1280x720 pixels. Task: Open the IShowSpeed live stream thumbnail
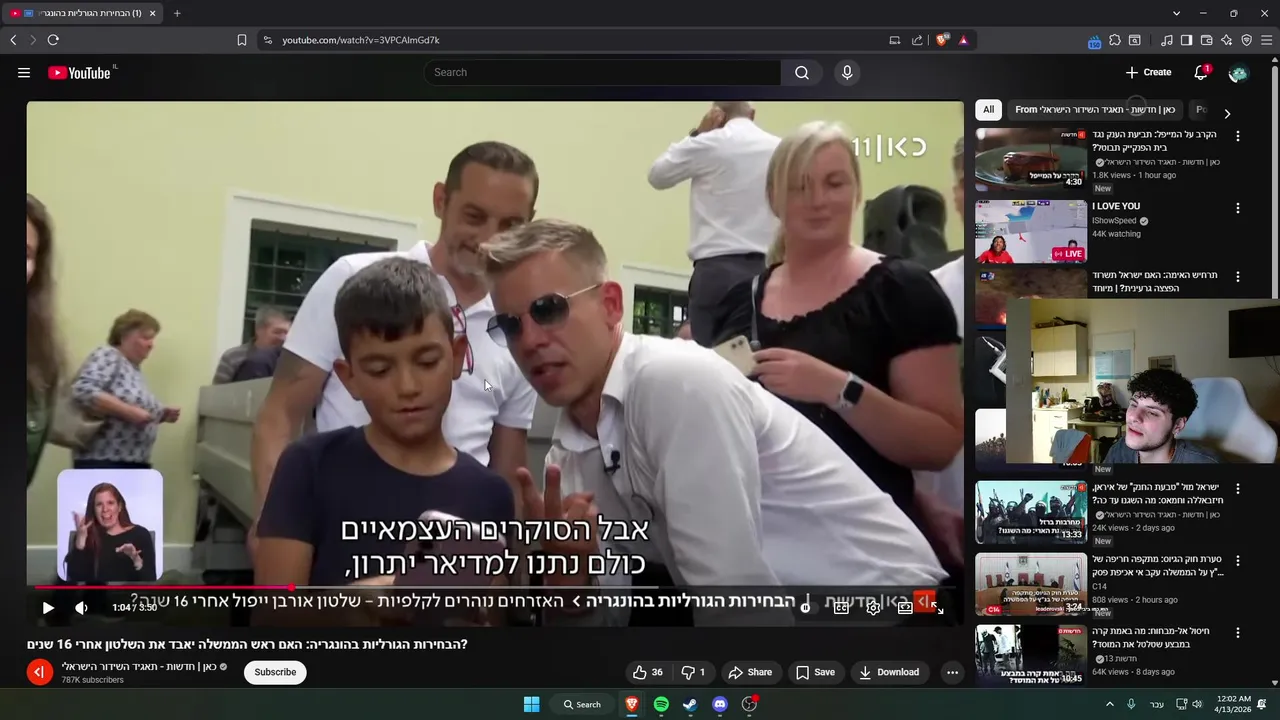(1031, 231)
